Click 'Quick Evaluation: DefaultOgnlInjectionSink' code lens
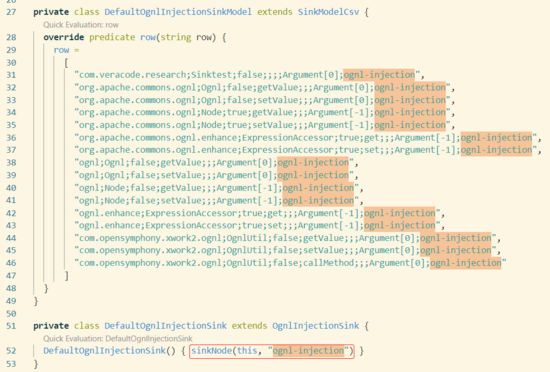 pyautogui.click(x=118, y=339)
